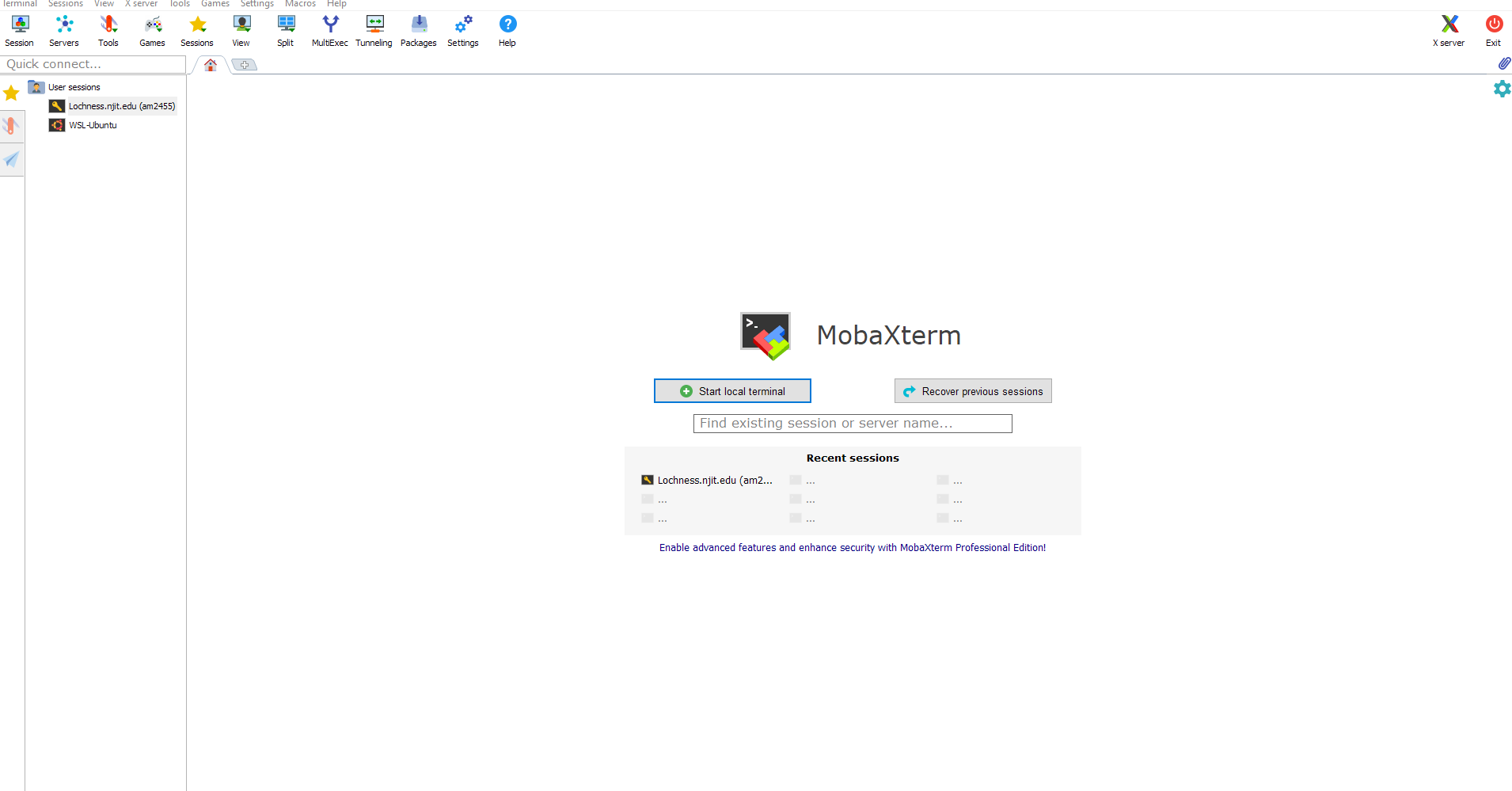This screenshot has height=791, width=1512.
Task: Open the recent session Lochness.njit.edu
Action: tap(707, 481)
